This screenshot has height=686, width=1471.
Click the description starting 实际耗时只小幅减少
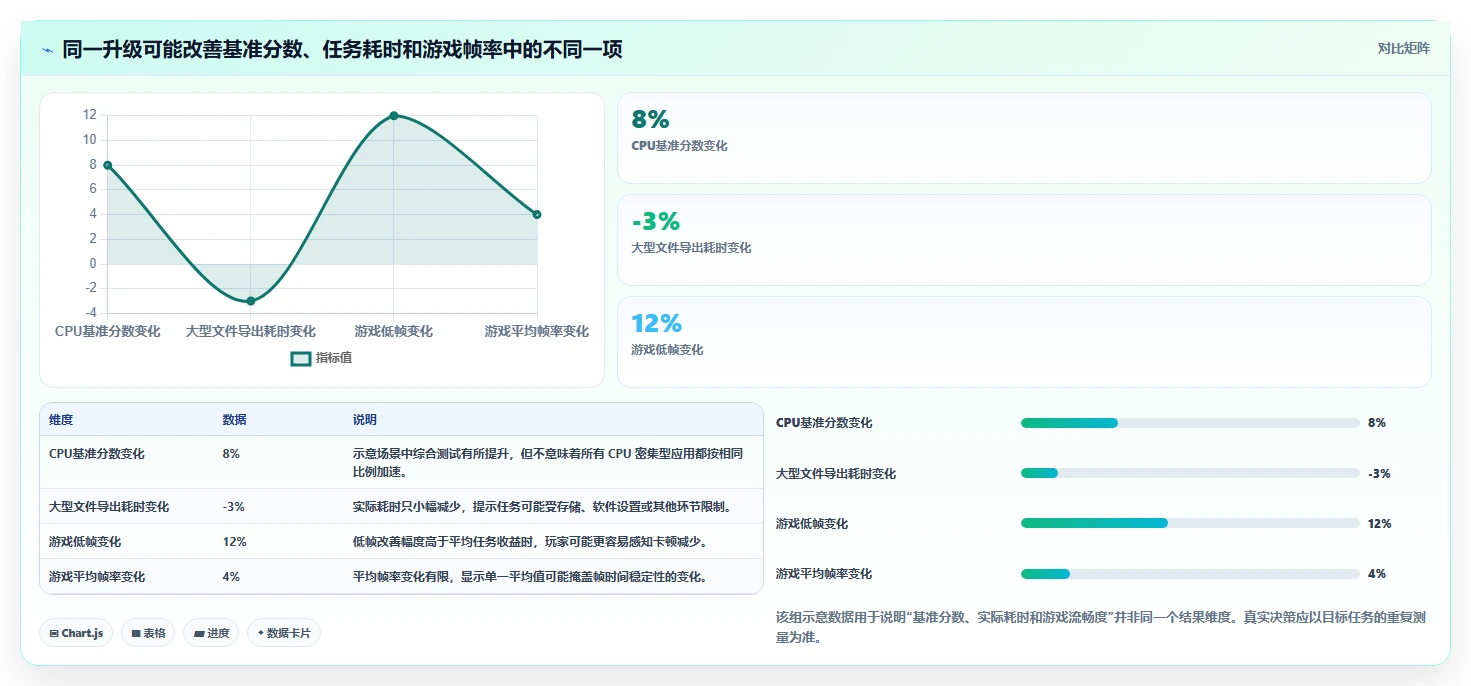542,507
